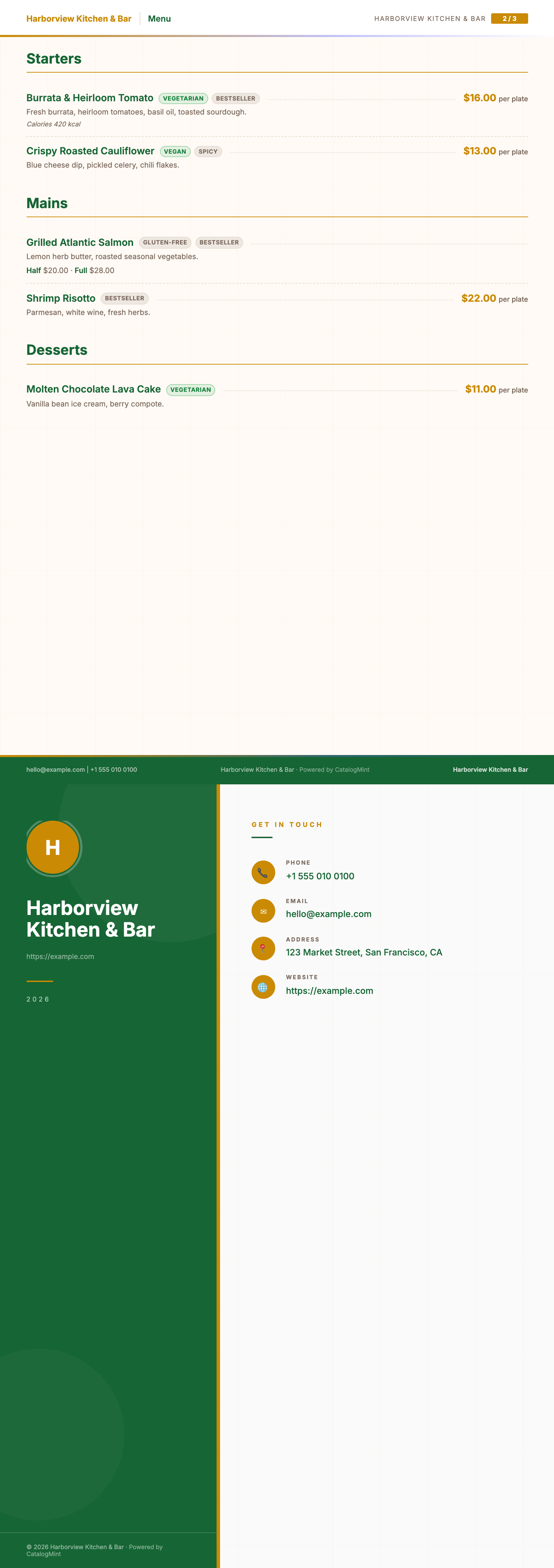554x1568 pixels.
Task: Click the Vegetarian tag on Burrata
Action: (x=183, y=98)
